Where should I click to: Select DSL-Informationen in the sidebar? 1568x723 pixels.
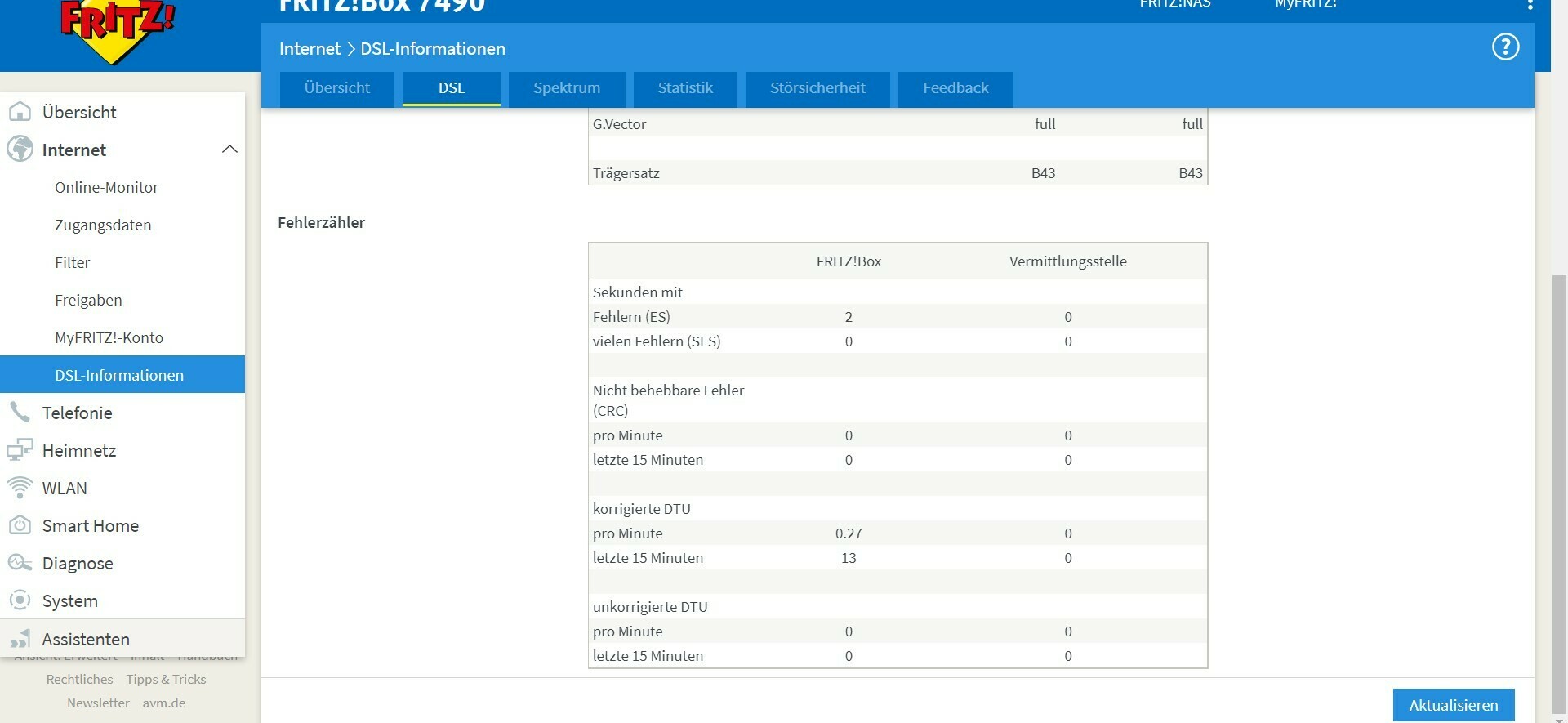pyautogui.click(x=122, y=374)
